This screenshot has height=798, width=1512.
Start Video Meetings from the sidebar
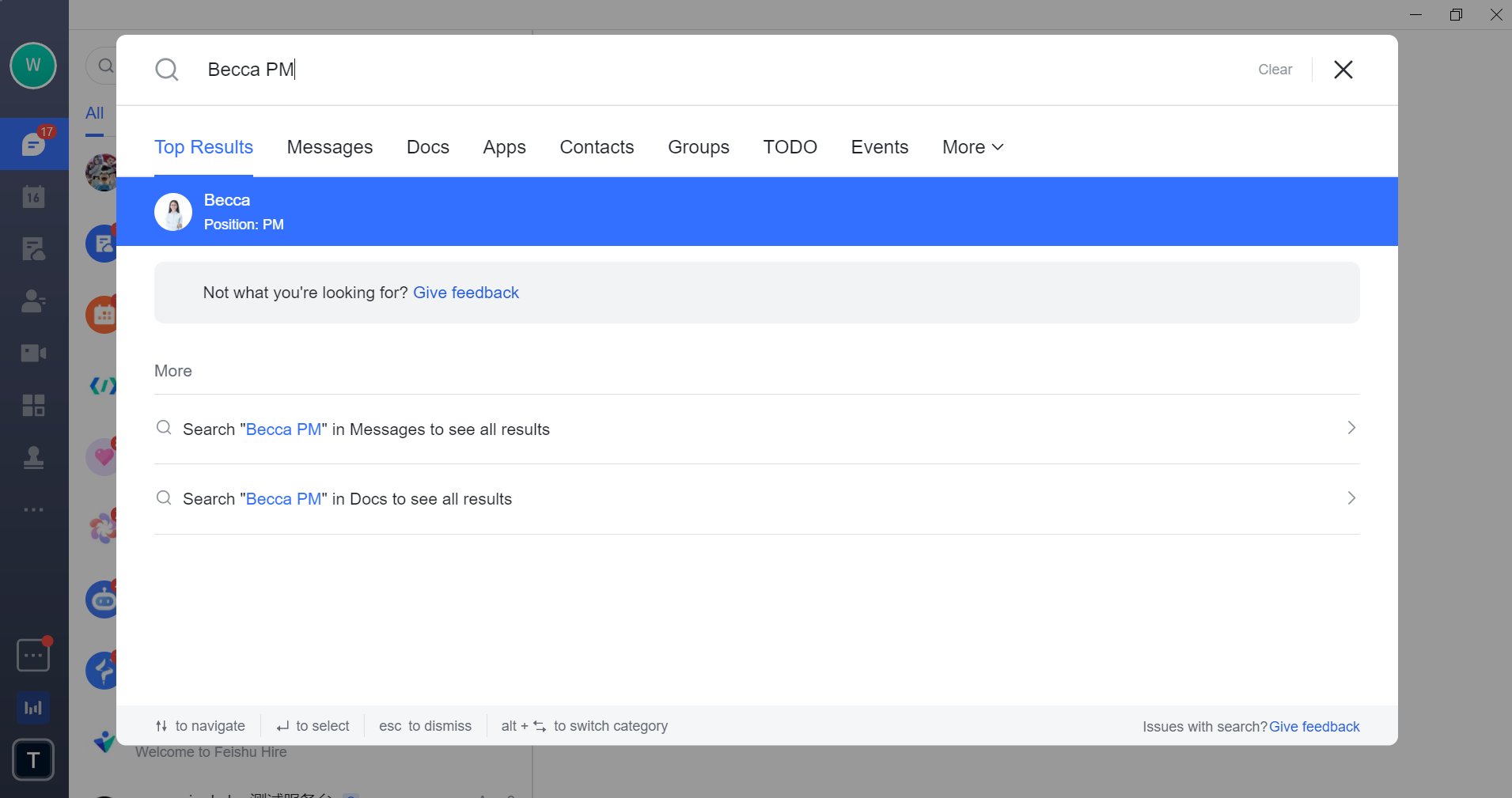click(32, 353)
